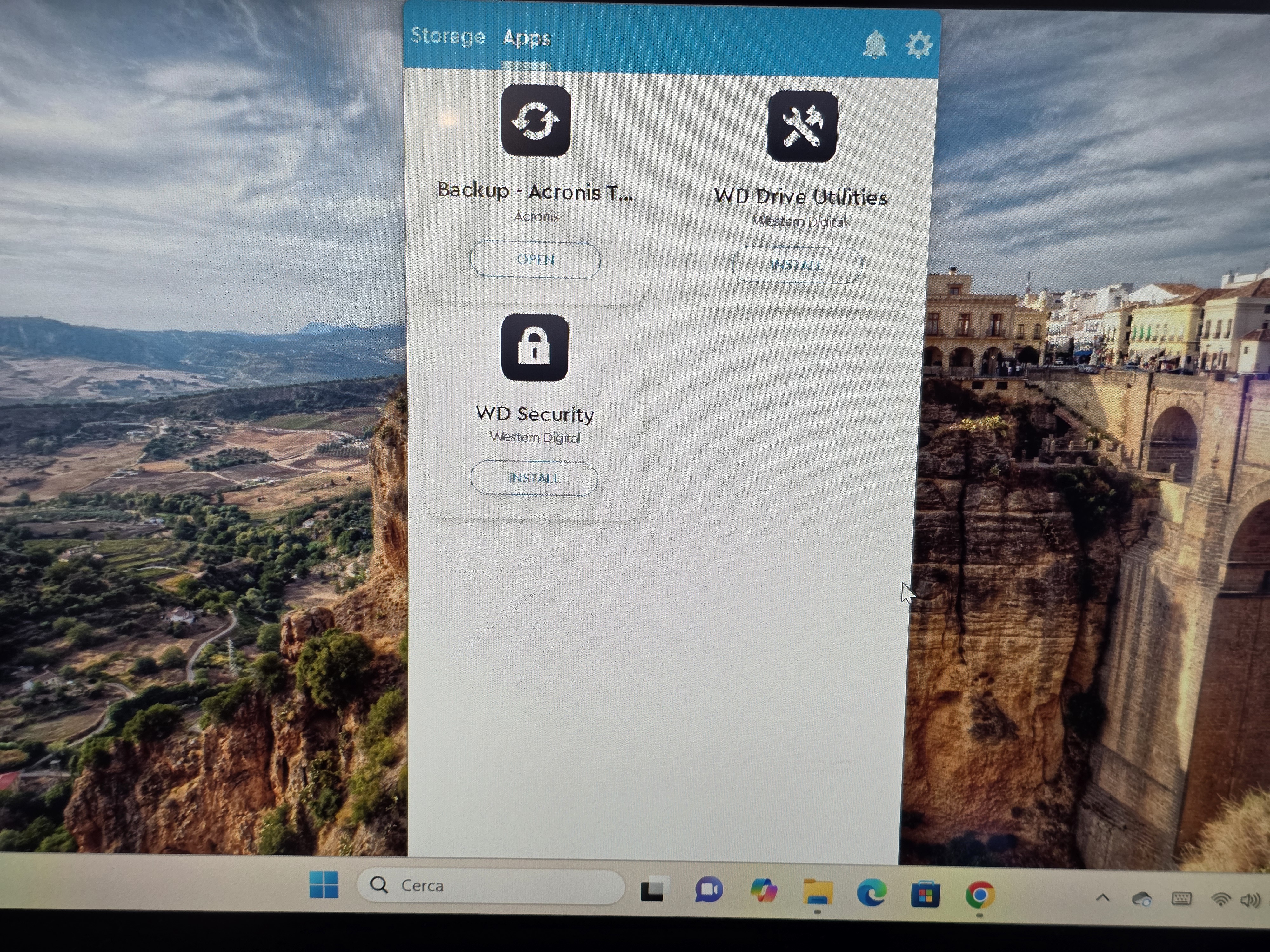Open settings via the gear icon
The height and width of the screenshot is (952, 1270).
919,45
